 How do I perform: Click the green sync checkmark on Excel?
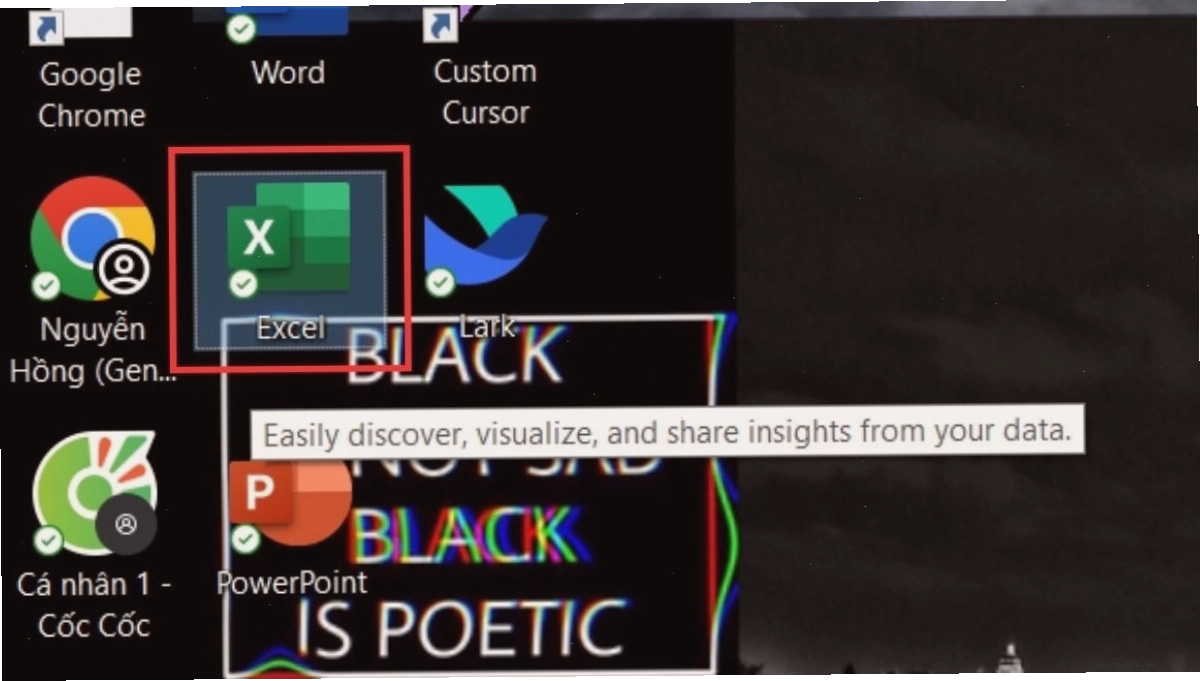point(242,284)
